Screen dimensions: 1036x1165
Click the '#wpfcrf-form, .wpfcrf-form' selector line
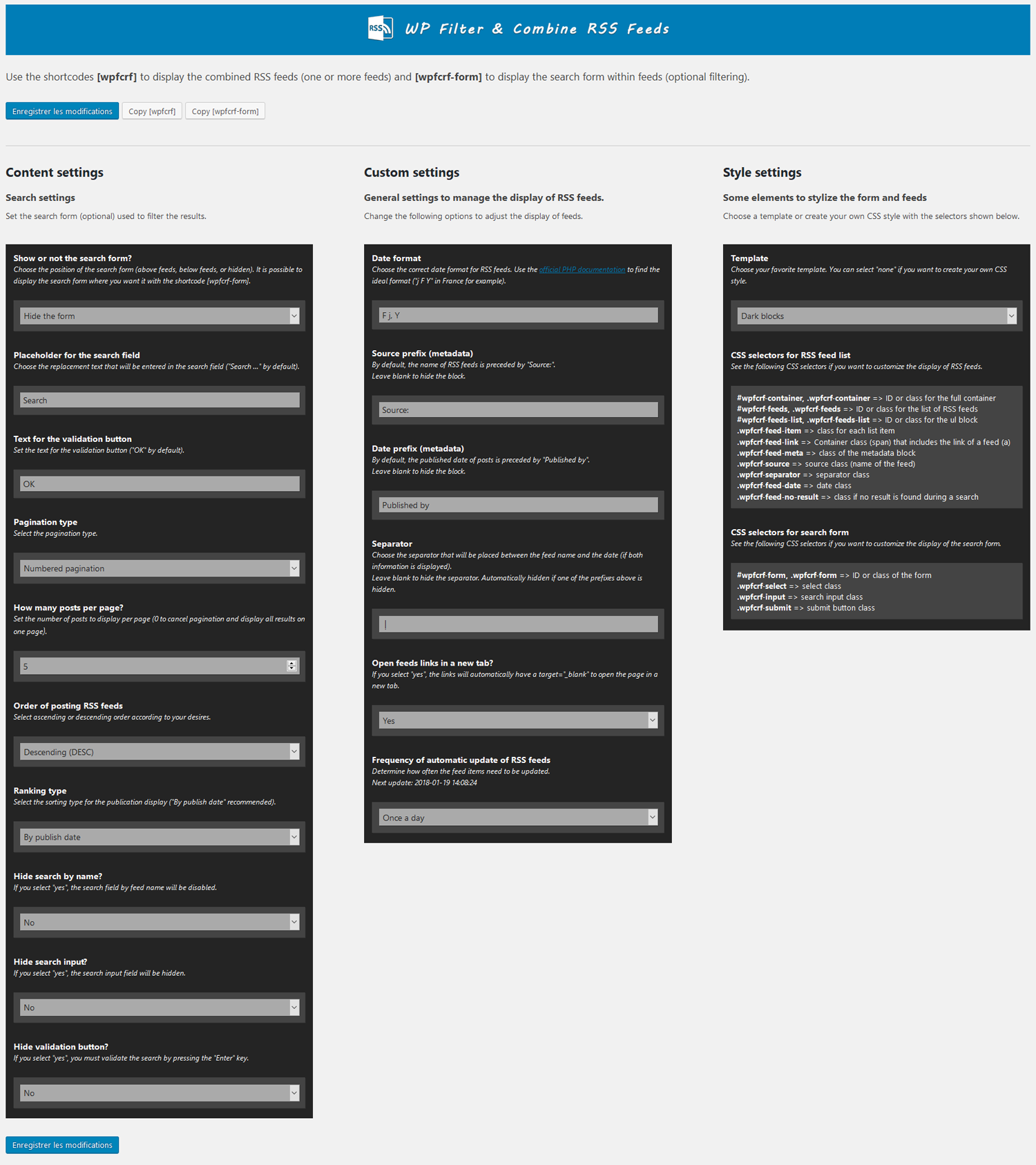pyautogui.click(x=834, y=575)
